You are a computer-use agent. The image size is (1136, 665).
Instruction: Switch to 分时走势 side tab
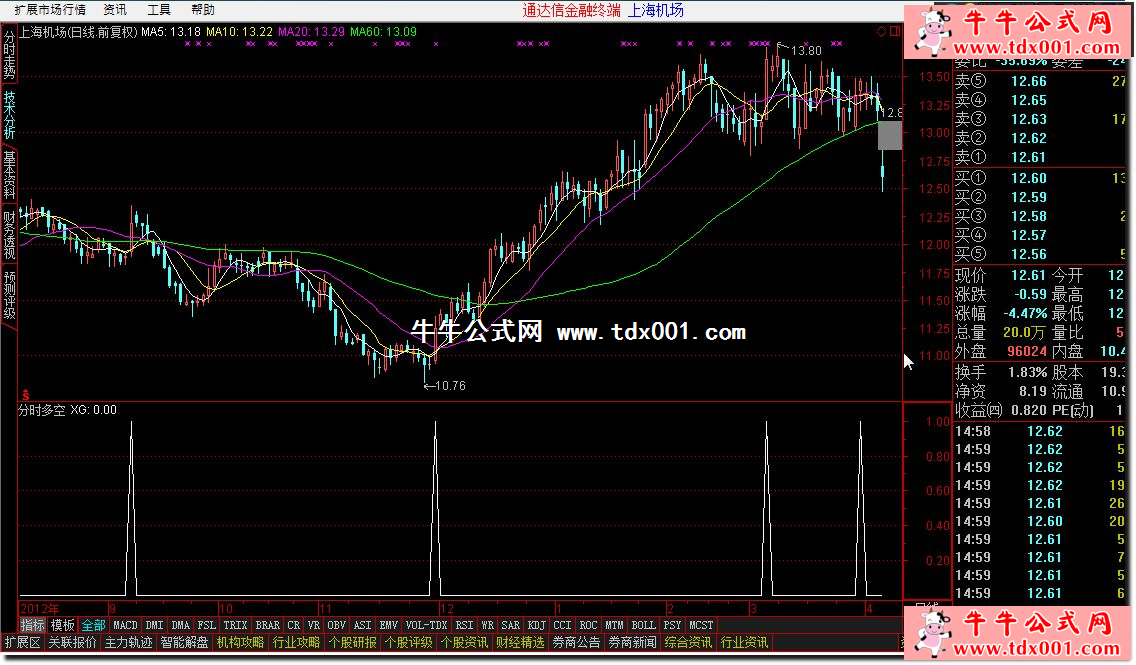pos(9,56)
